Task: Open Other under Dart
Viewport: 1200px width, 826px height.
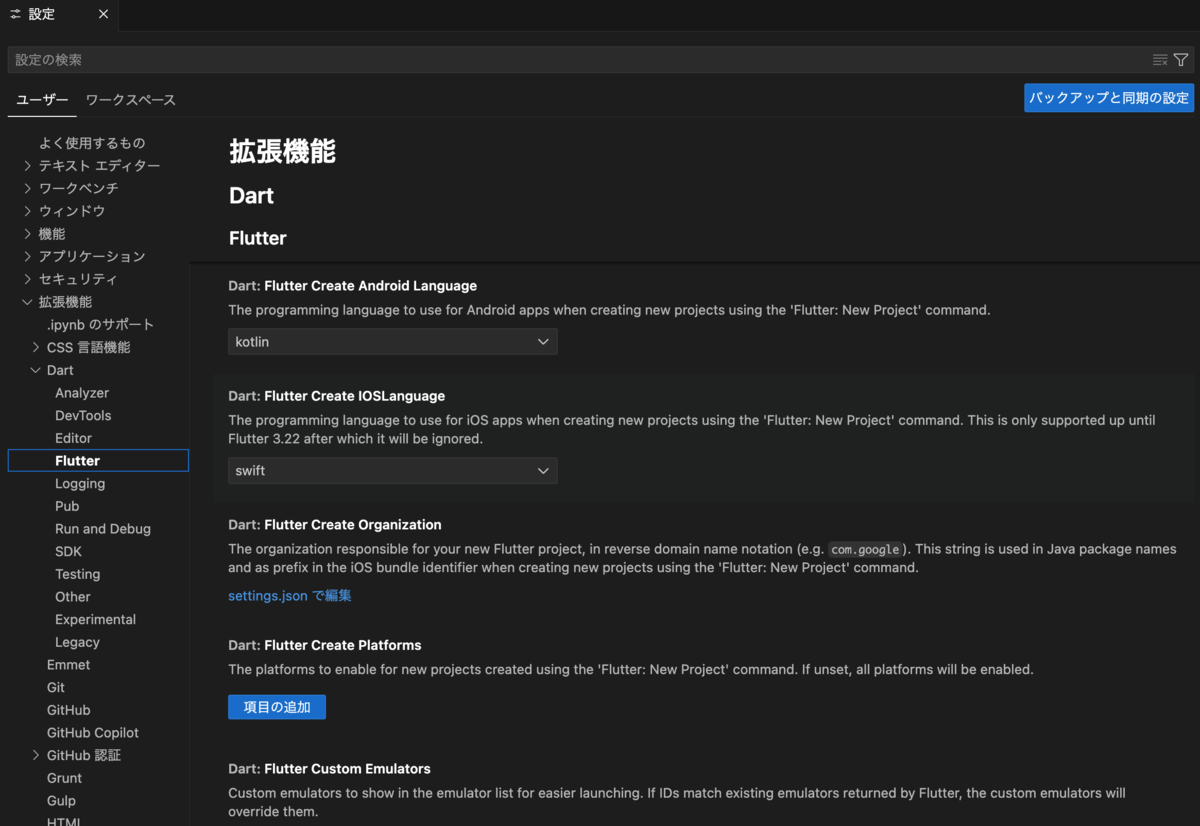Action: point(73,597)
